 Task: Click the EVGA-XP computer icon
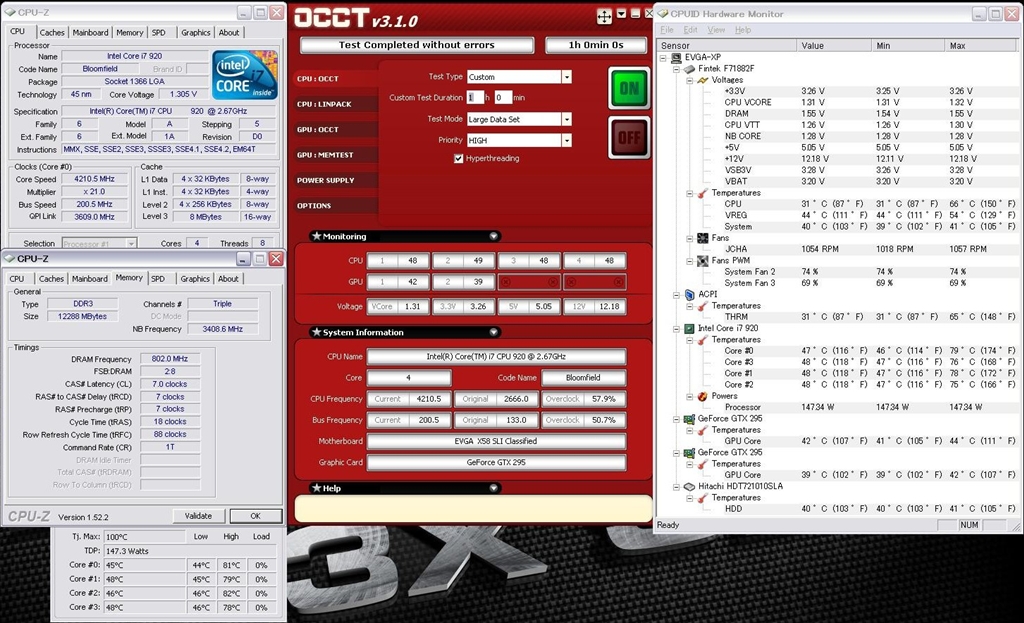pyautogui.click(x=676, y=57)
